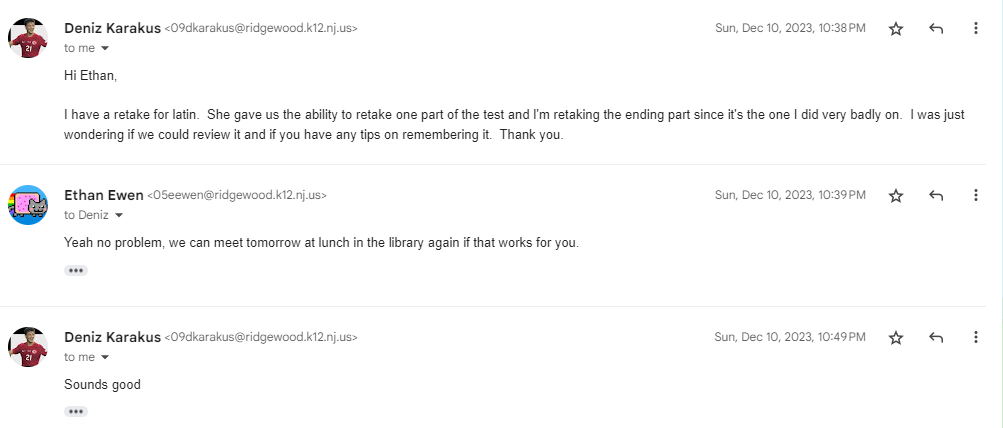Show trimmed content in Ethan's message
1003x428 pixels.
[x=76, y=270]
